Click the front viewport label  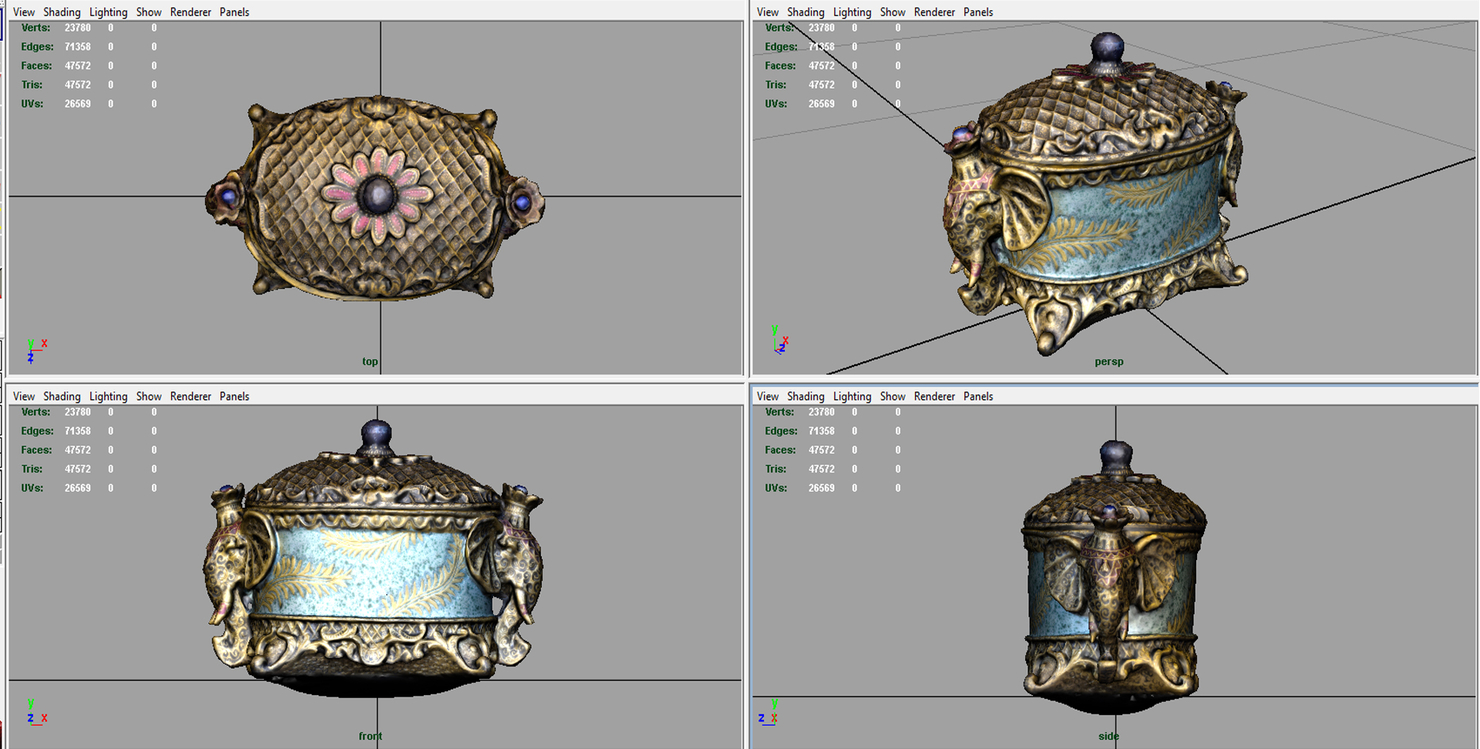click(x=370, y=735)
